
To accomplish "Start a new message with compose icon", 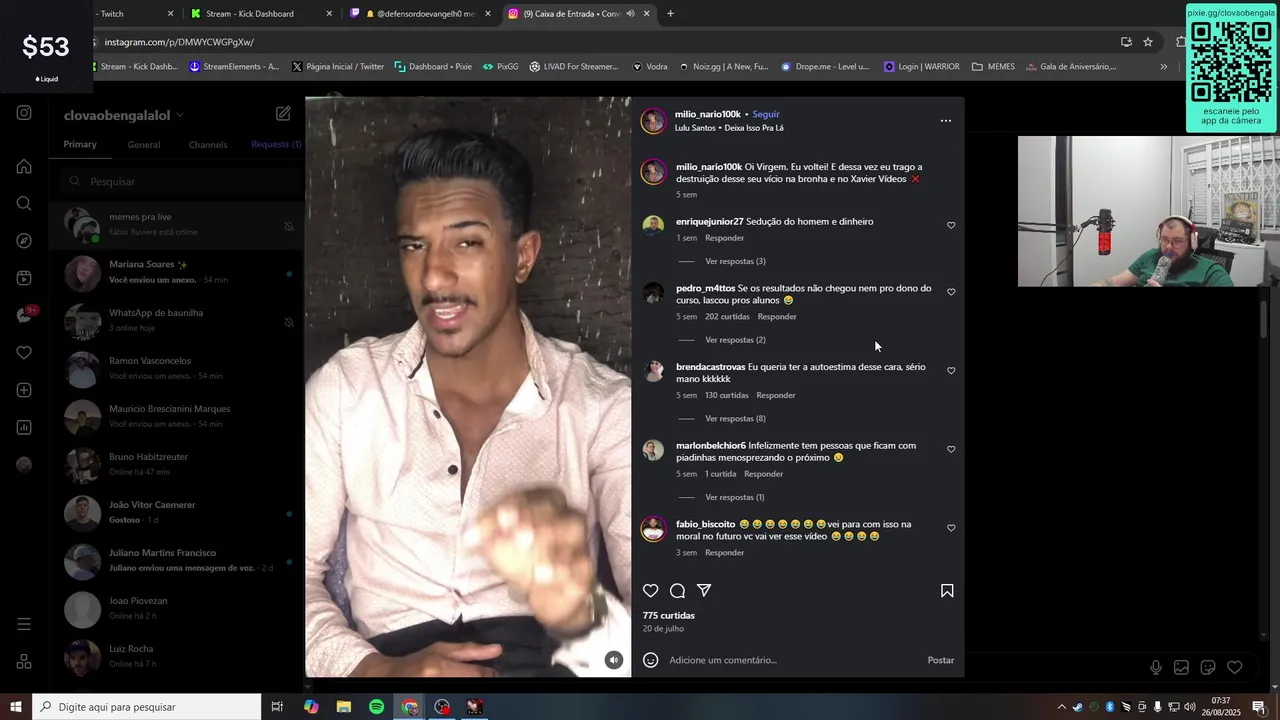I will [283, 114].
